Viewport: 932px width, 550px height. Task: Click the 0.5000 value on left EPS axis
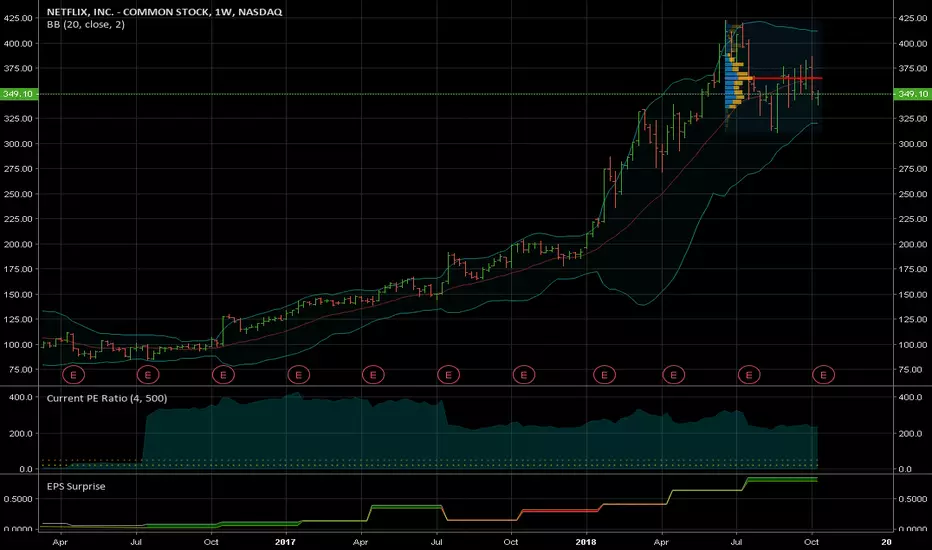[18, 499]
